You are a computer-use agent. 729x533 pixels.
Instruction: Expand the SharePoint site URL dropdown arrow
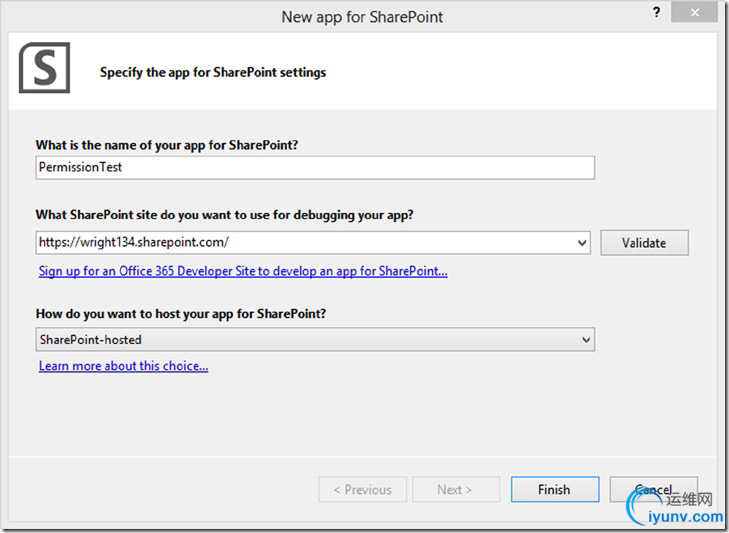click(582, 243)
